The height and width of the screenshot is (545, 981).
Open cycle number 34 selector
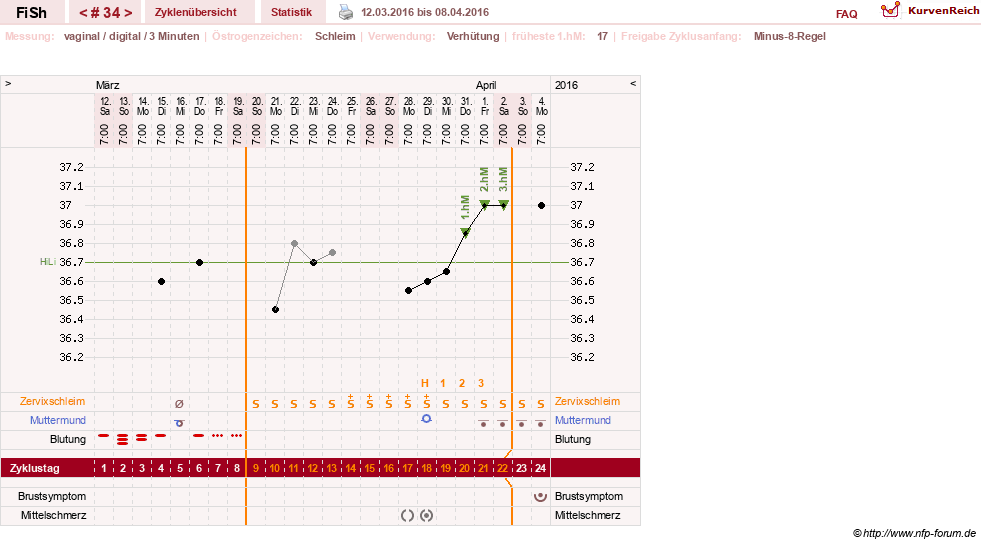[105, 13]
